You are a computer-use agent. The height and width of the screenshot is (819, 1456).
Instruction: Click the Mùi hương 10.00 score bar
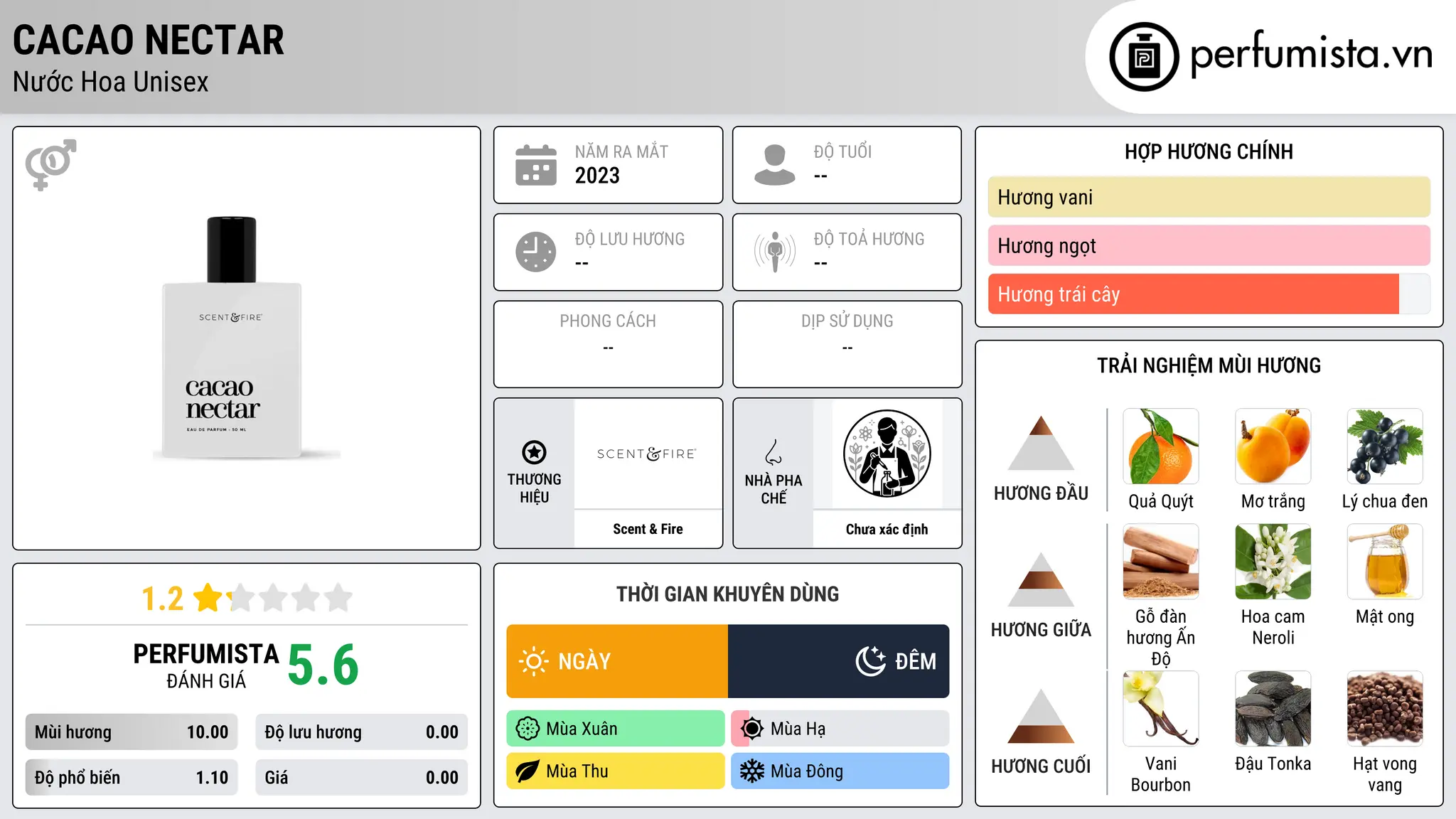coord(132,732)
